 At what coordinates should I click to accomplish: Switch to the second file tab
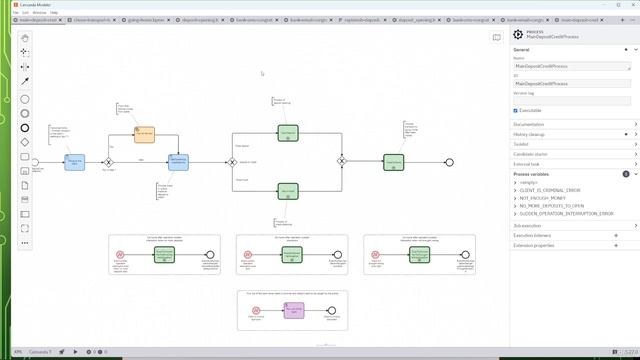[92, 20]
